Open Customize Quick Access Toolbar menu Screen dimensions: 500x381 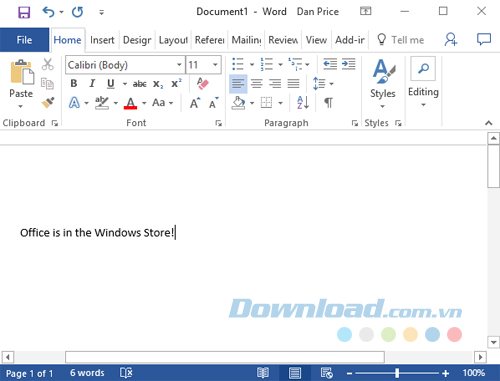coord(101,13)
